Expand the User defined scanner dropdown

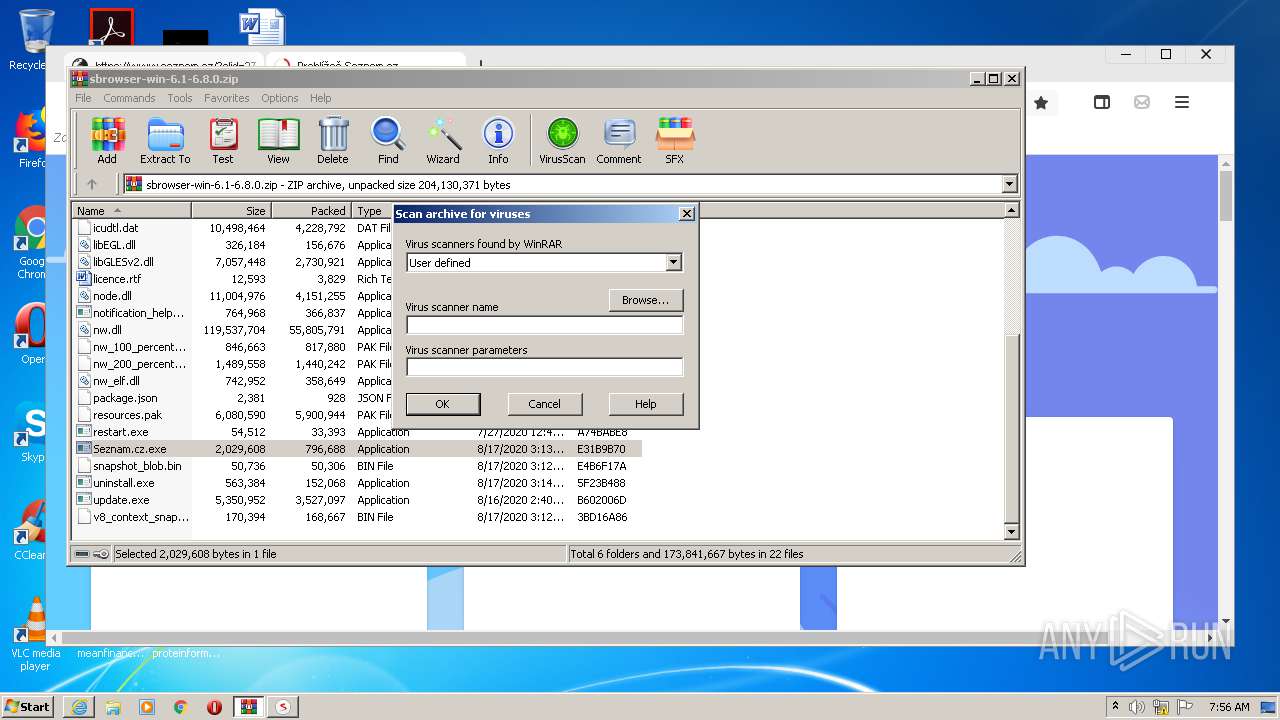coord(673,263)
